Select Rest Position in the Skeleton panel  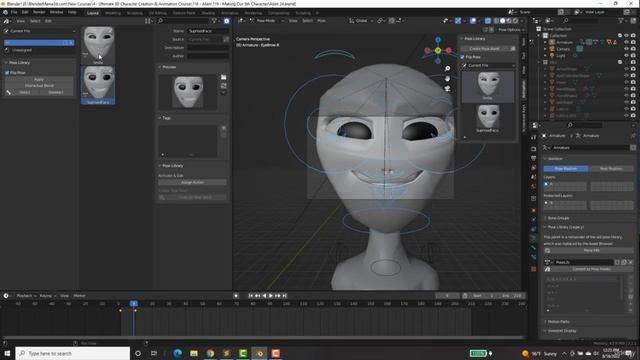[x=611, y=169]
